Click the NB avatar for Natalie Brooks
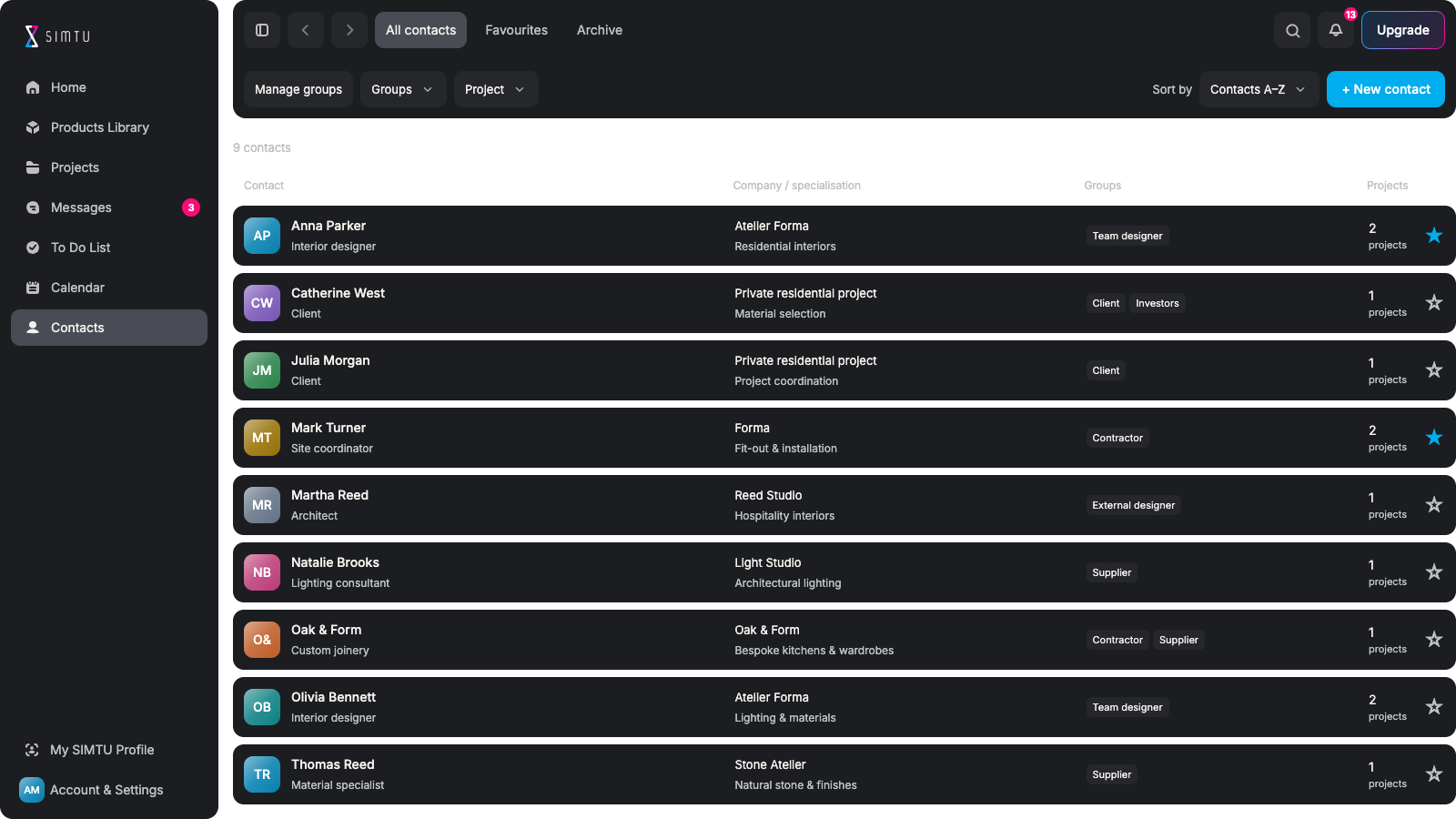Image resolution: width=1456 pixels, height=819 pixels. point(262,572)
